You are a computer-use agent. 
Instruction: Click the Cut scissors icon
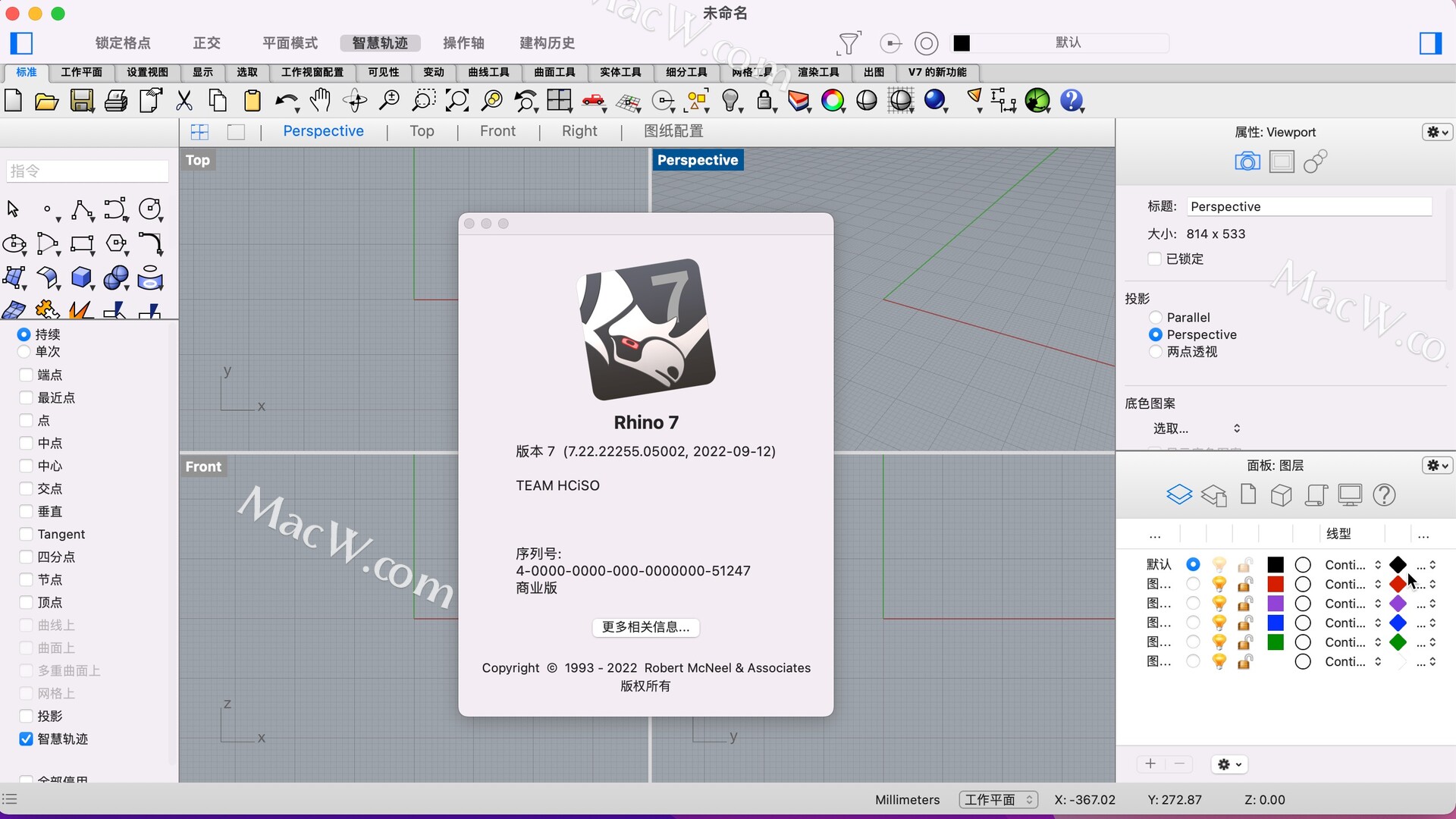(x=184, y=101)
